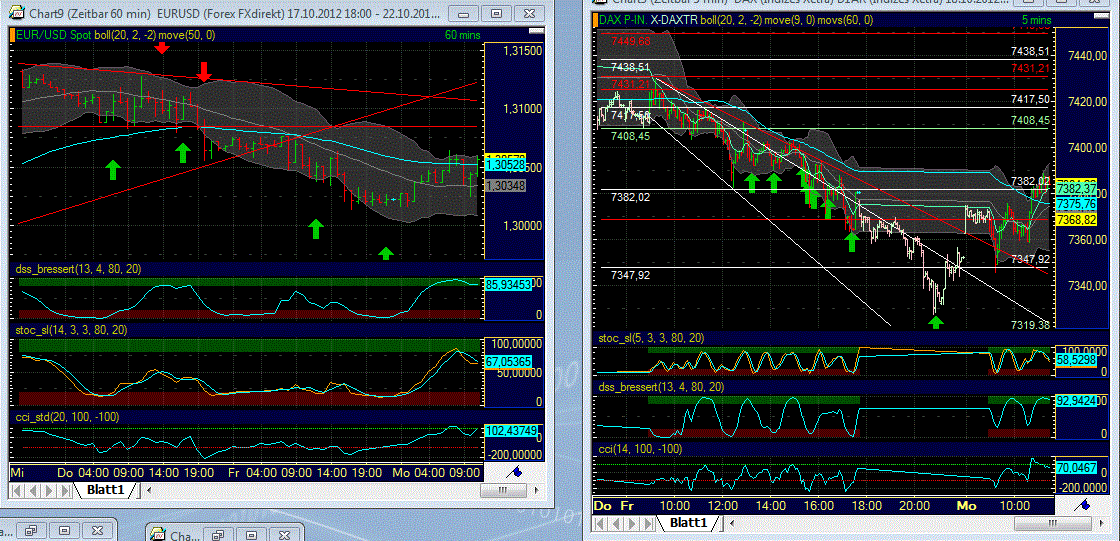Click DAX price tag '7375,76'

point(1077,203)
